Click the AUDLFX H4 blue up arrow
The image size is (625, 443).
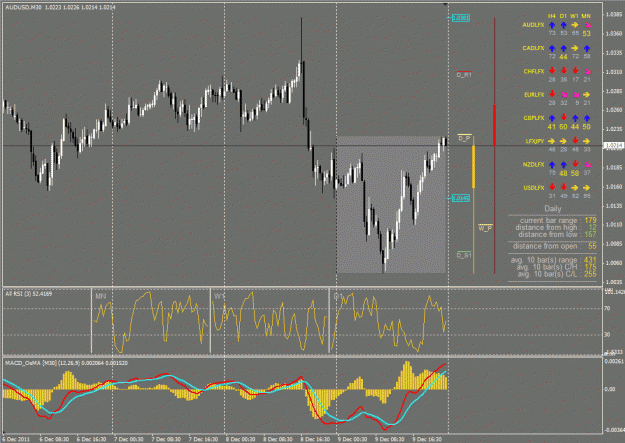(552, 25)
